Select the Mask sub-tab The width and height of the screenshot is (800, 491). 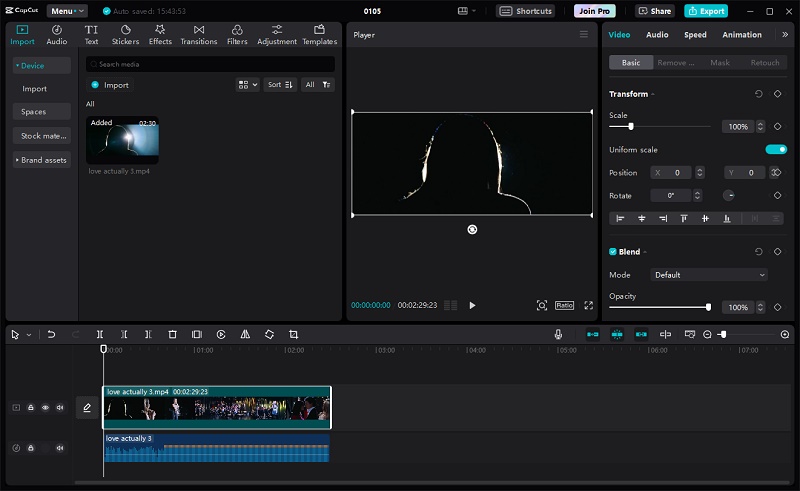tap(720, 63)
